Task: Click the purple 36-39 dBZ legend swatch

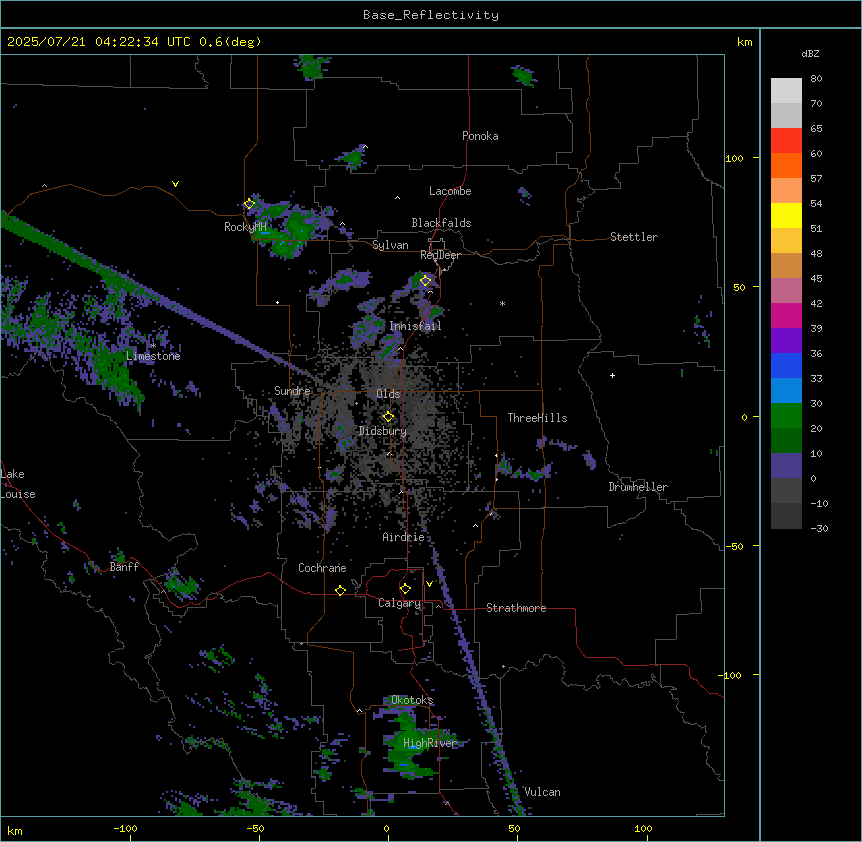Action: click(x=786, y=341)
